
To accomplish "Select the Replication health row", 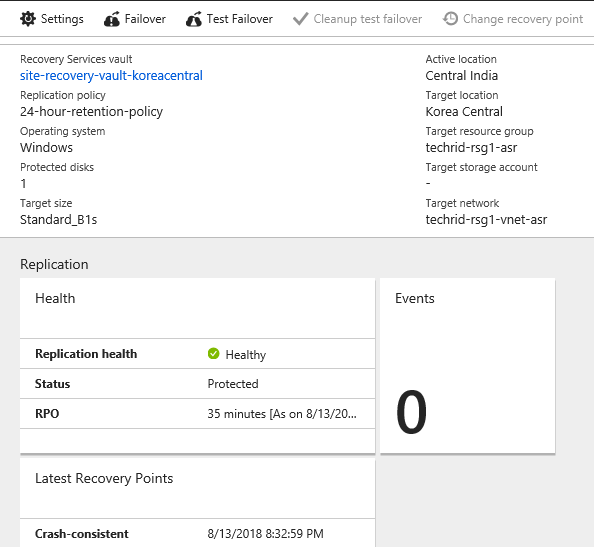I will 197,354.
